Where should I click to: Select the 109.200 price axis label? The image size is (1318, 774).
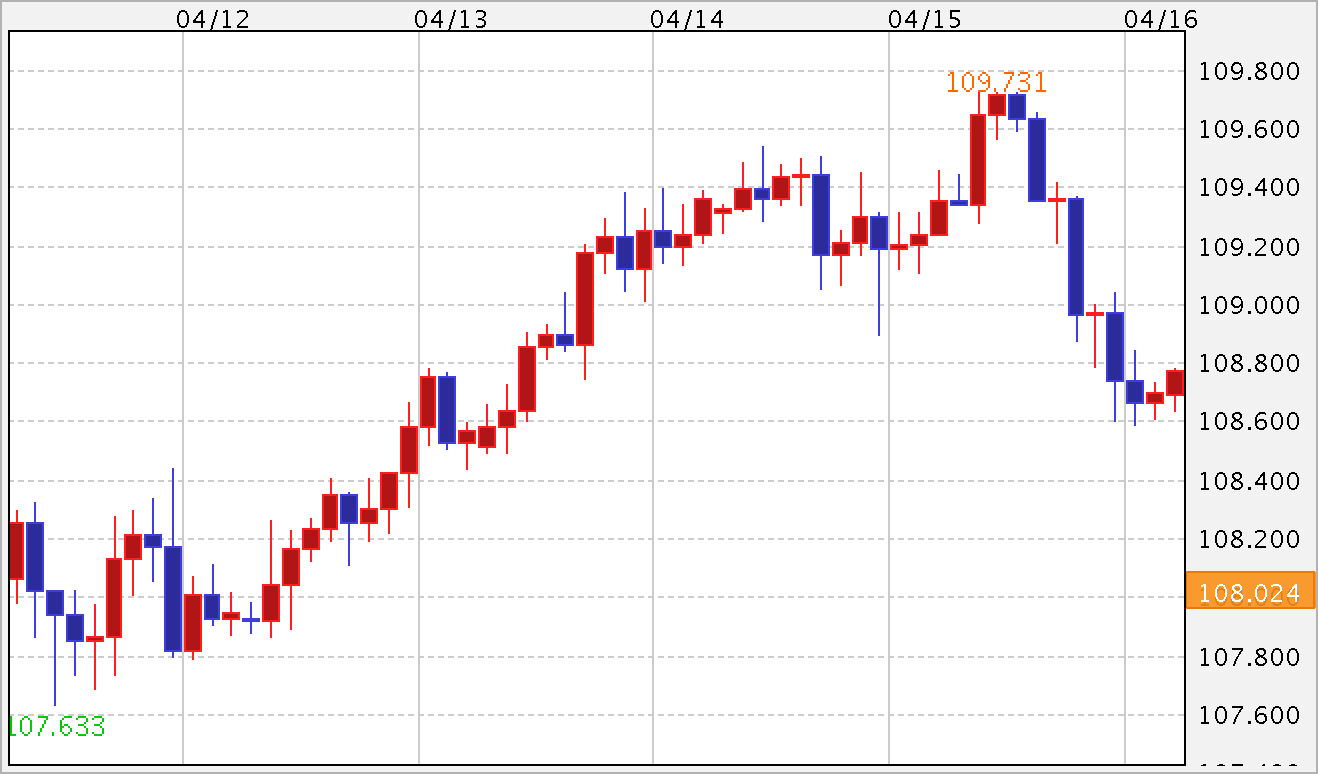pos(1249,247)
